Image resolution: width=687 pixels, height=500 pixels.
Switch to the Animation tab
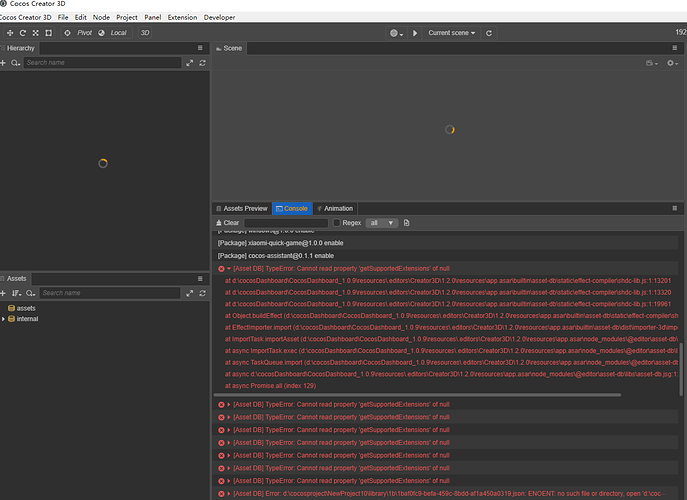(335, 209)
